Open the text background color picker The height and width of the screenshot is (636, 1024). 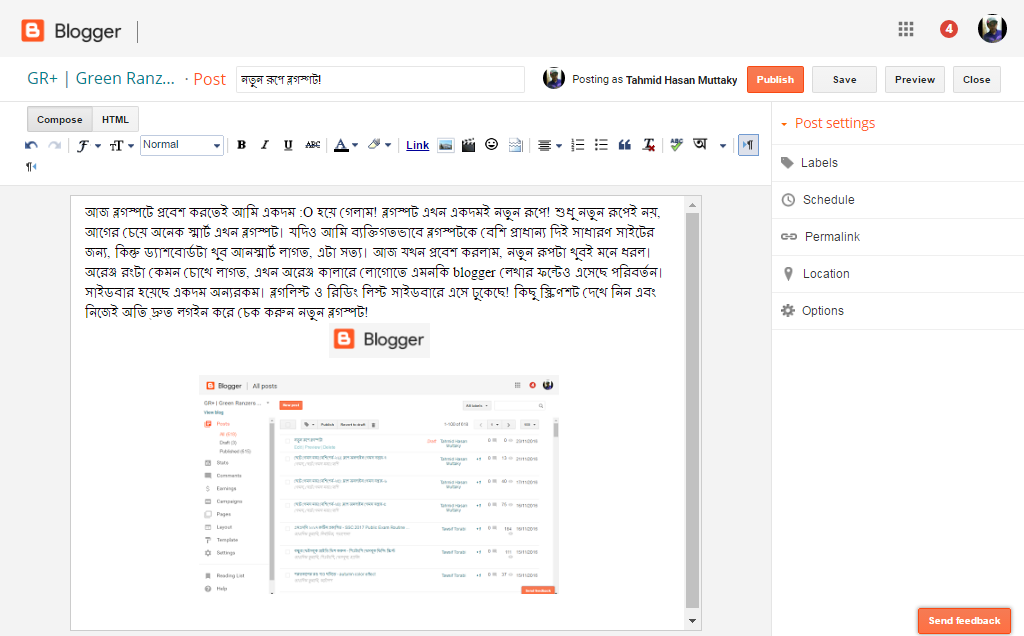(x=379, y=145)
